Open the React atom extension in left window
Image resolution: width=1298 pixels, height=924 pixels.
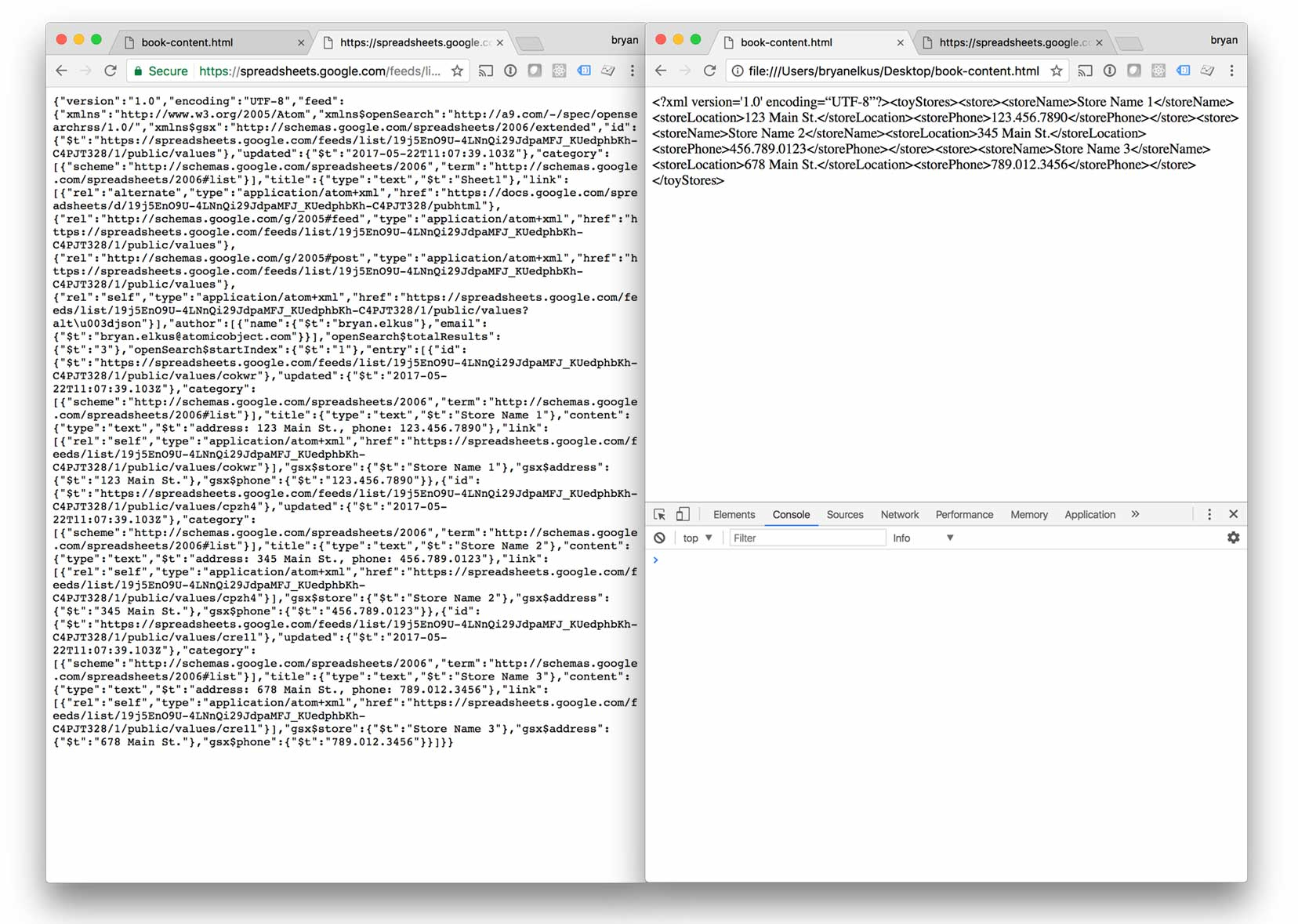[x=559, y=71]
